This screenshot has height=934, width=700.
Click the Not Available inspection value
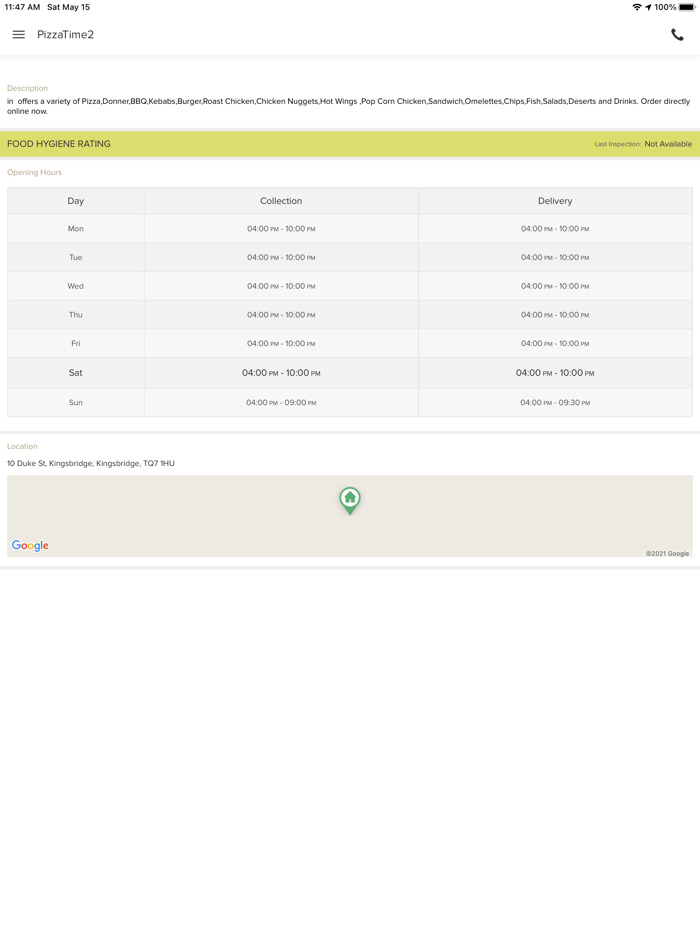(x=668, y=144)
